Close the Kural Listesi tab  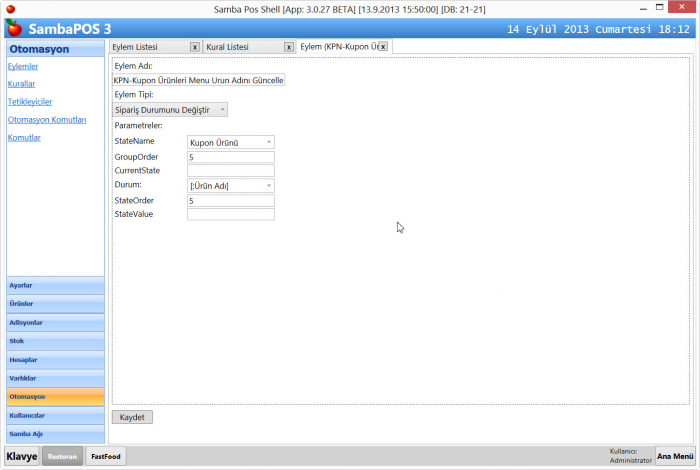click(287, 47)
